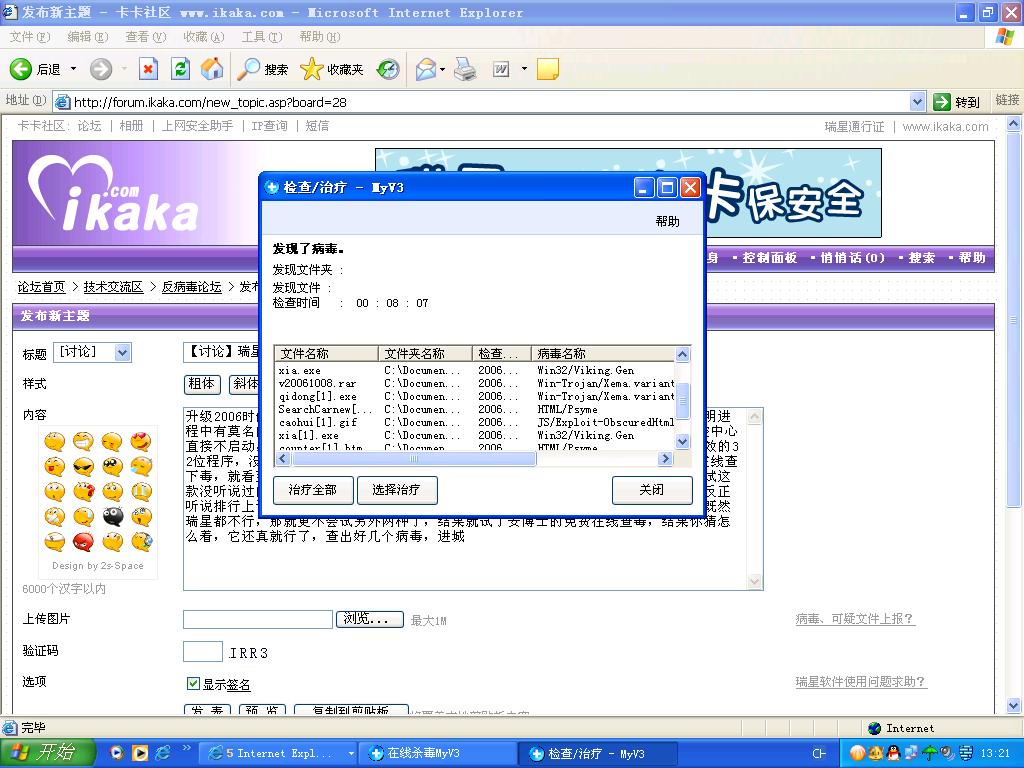Screen dimensions: 1024x768
Task: Open 帮助 in the MyV3 dialog
Action: [667, 221]
